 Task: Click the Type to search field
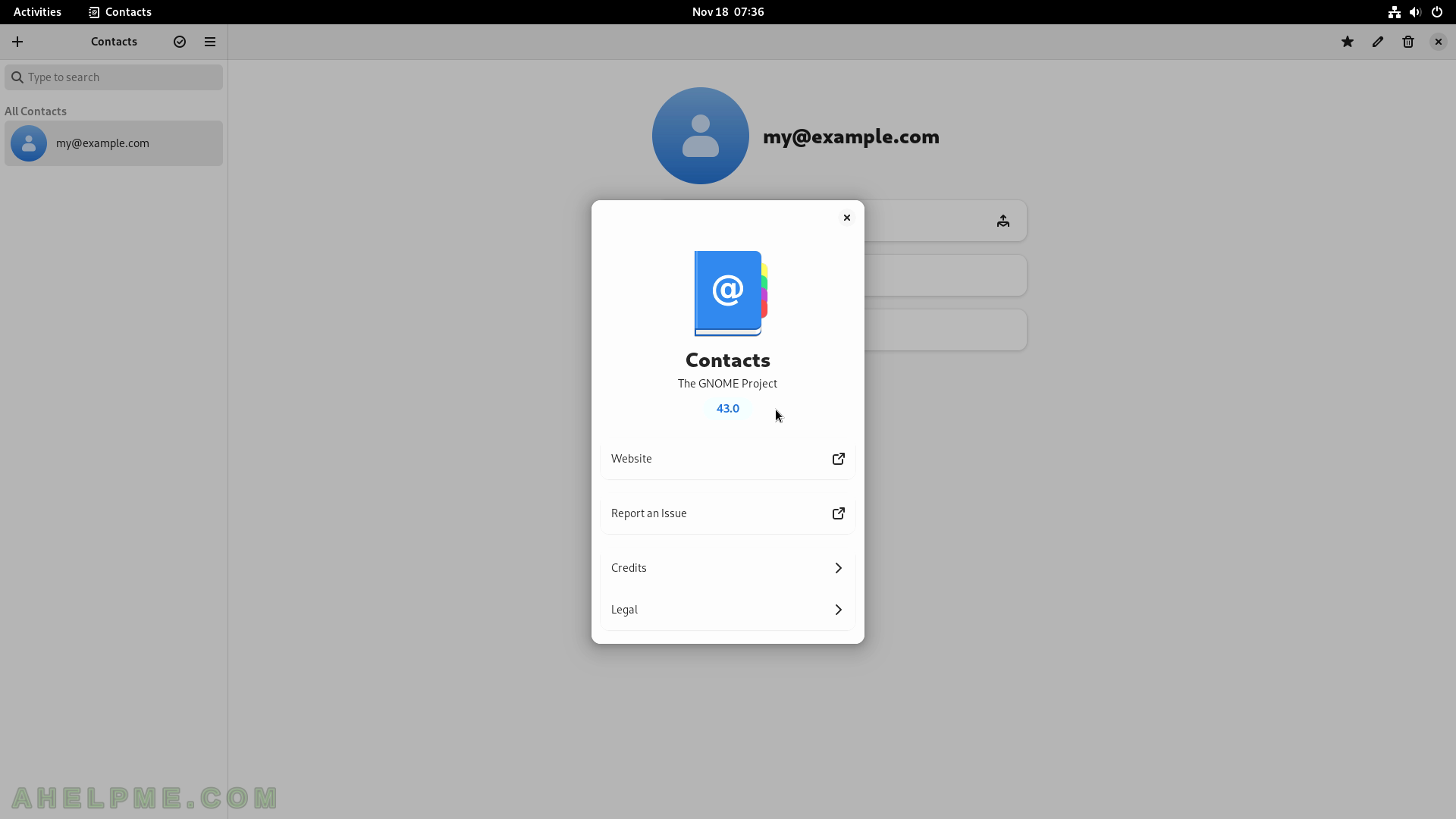[x=114, y=77]
